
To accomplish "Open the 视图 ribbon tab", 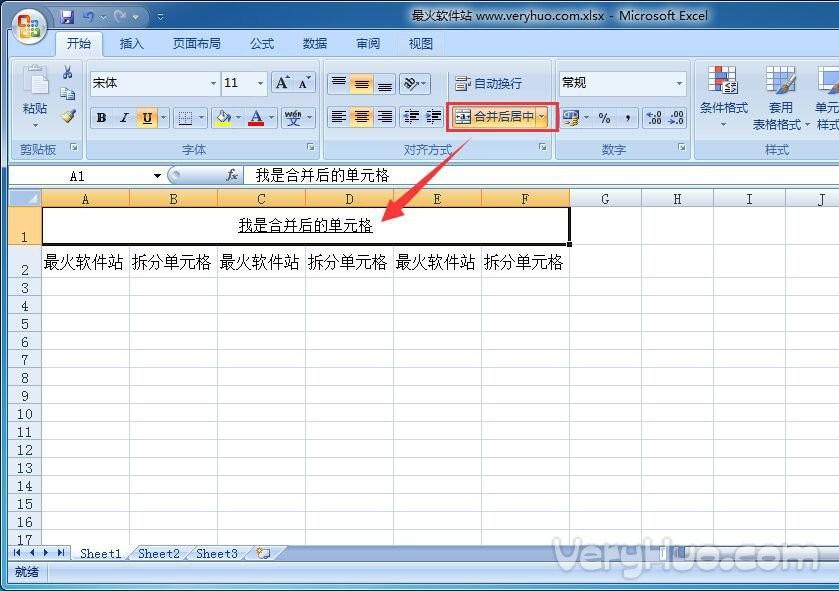I will [421, 44].
